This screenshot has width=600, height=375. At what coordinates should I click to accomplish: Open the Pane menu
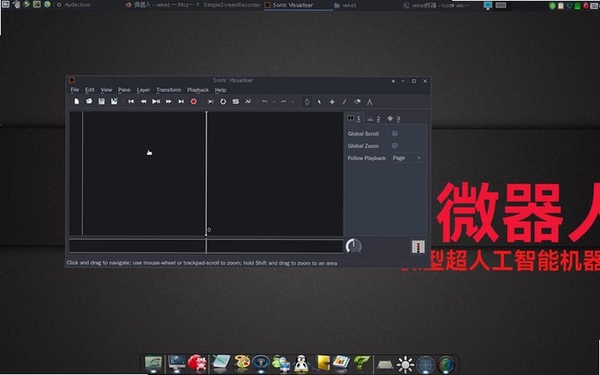click(x=124, y=90)
